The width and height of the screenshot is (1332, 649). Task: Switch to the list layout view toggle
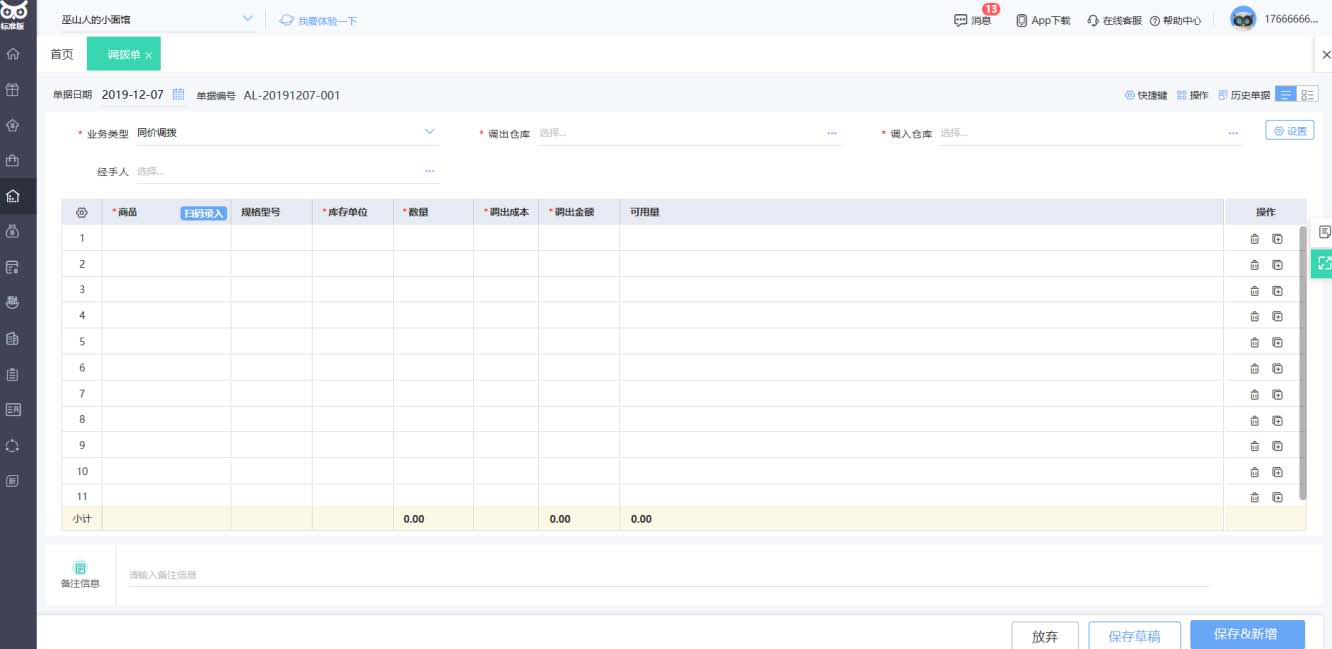1285,95
